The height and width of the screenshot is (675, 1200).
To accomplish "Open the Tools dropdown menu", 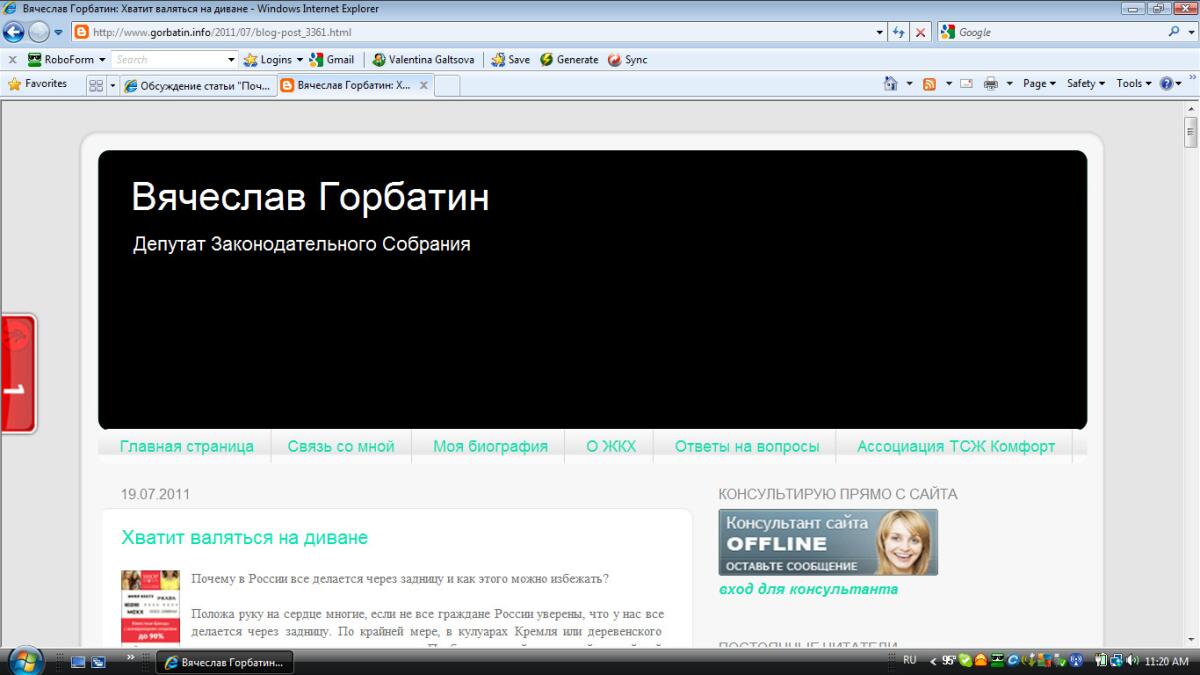I will tap(1133, 84).
